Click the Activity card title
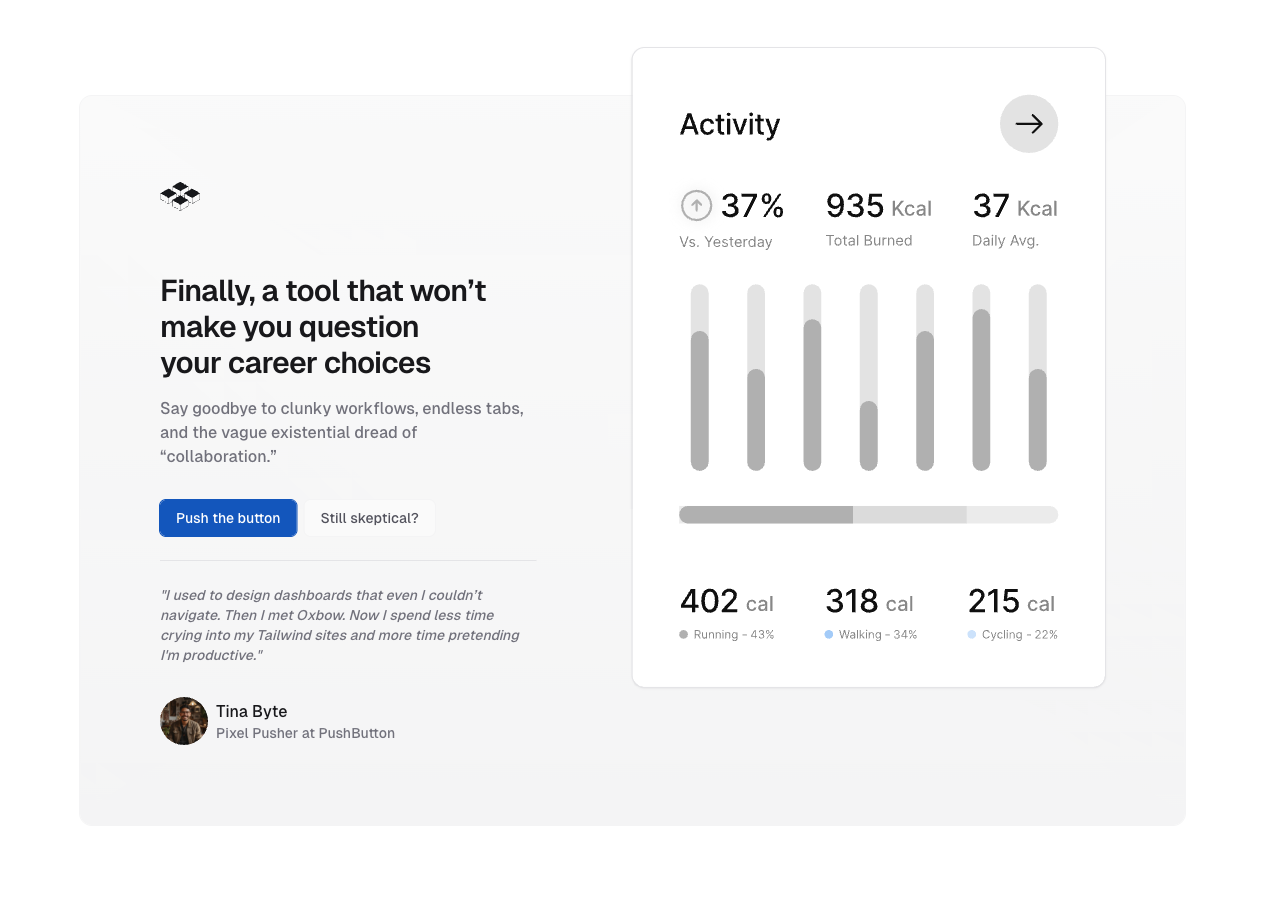The width and height of the screenshot is (1265, 921). coord(729,124)
